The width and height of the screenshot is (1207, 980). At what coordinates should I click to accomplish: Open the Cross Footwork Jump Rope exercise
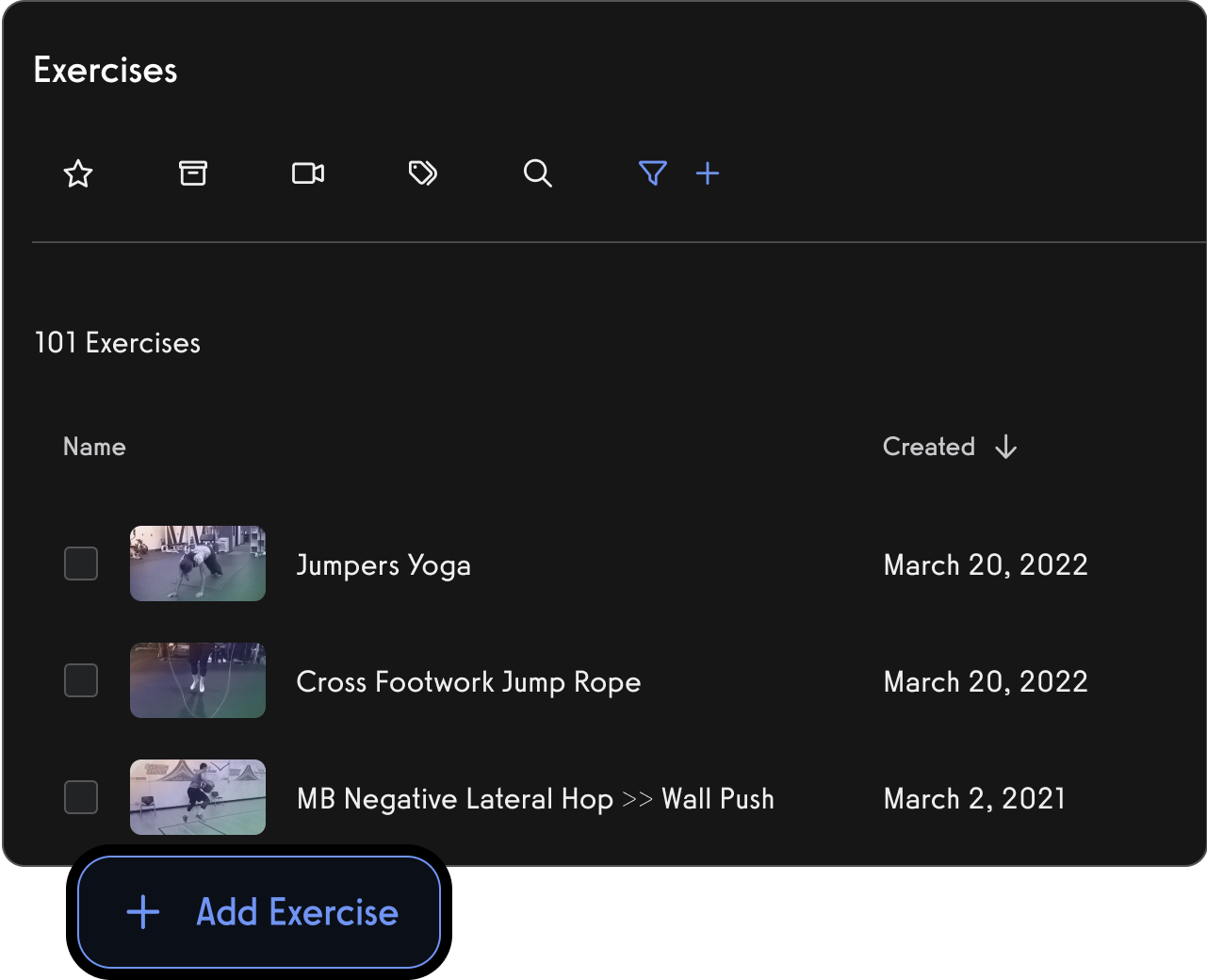click(468, 682)
